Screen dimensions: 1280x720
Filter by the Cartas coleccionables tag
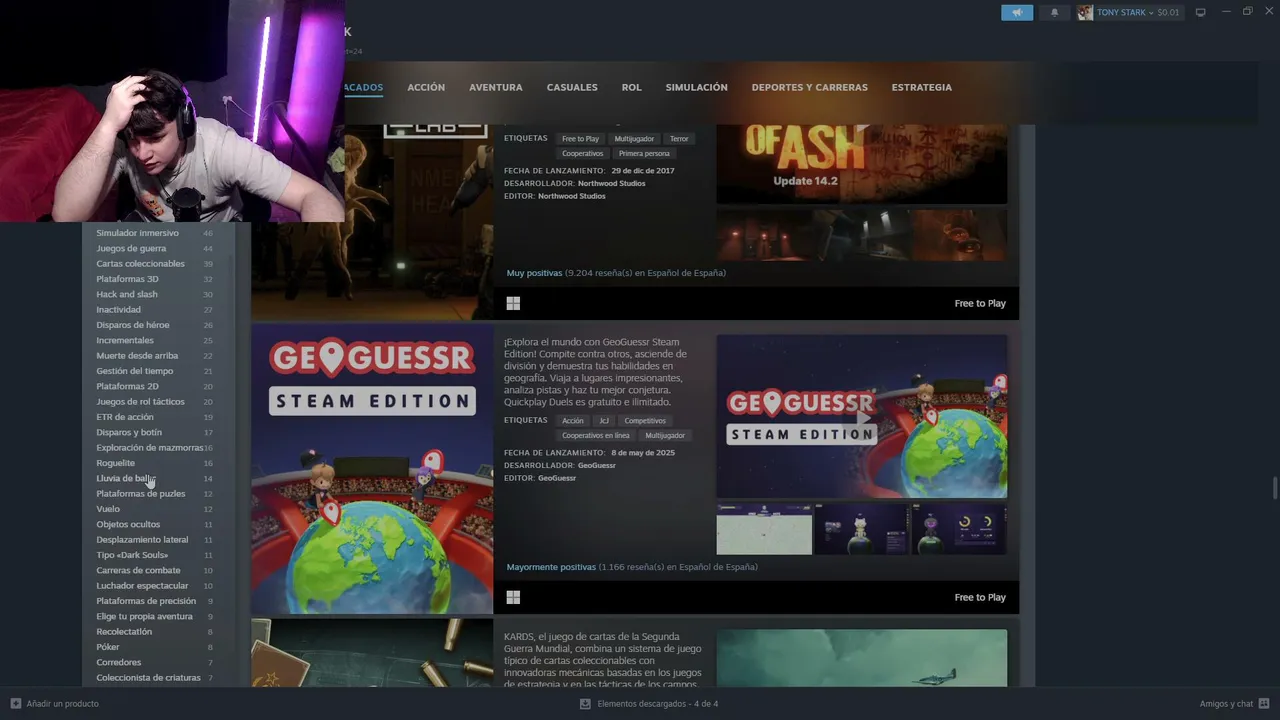click(140, 264)
